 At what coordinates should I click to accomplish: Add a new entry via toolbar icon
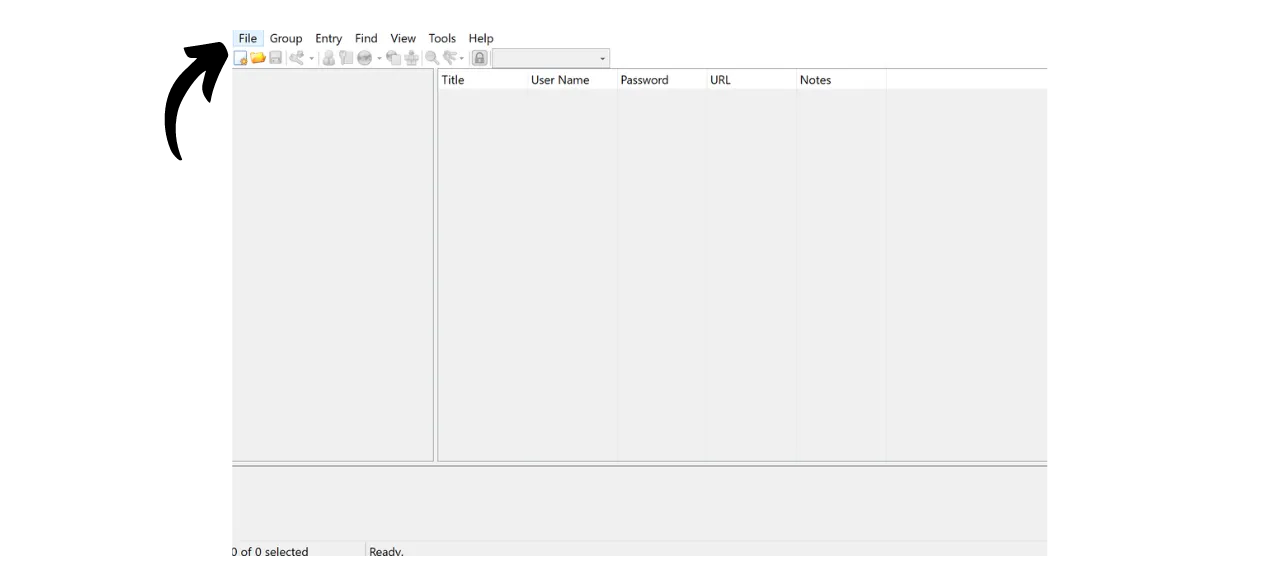pyautogui.click(x=297, y=58)
